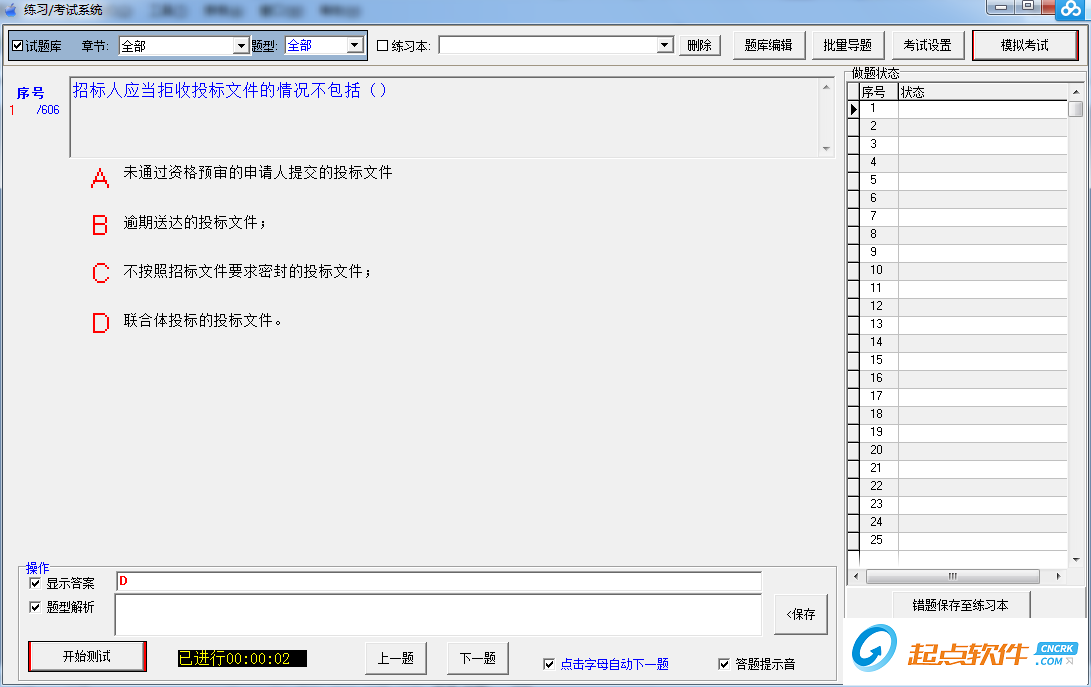Click the 开始测试 button
The image size is (1091, 687).
86,657
